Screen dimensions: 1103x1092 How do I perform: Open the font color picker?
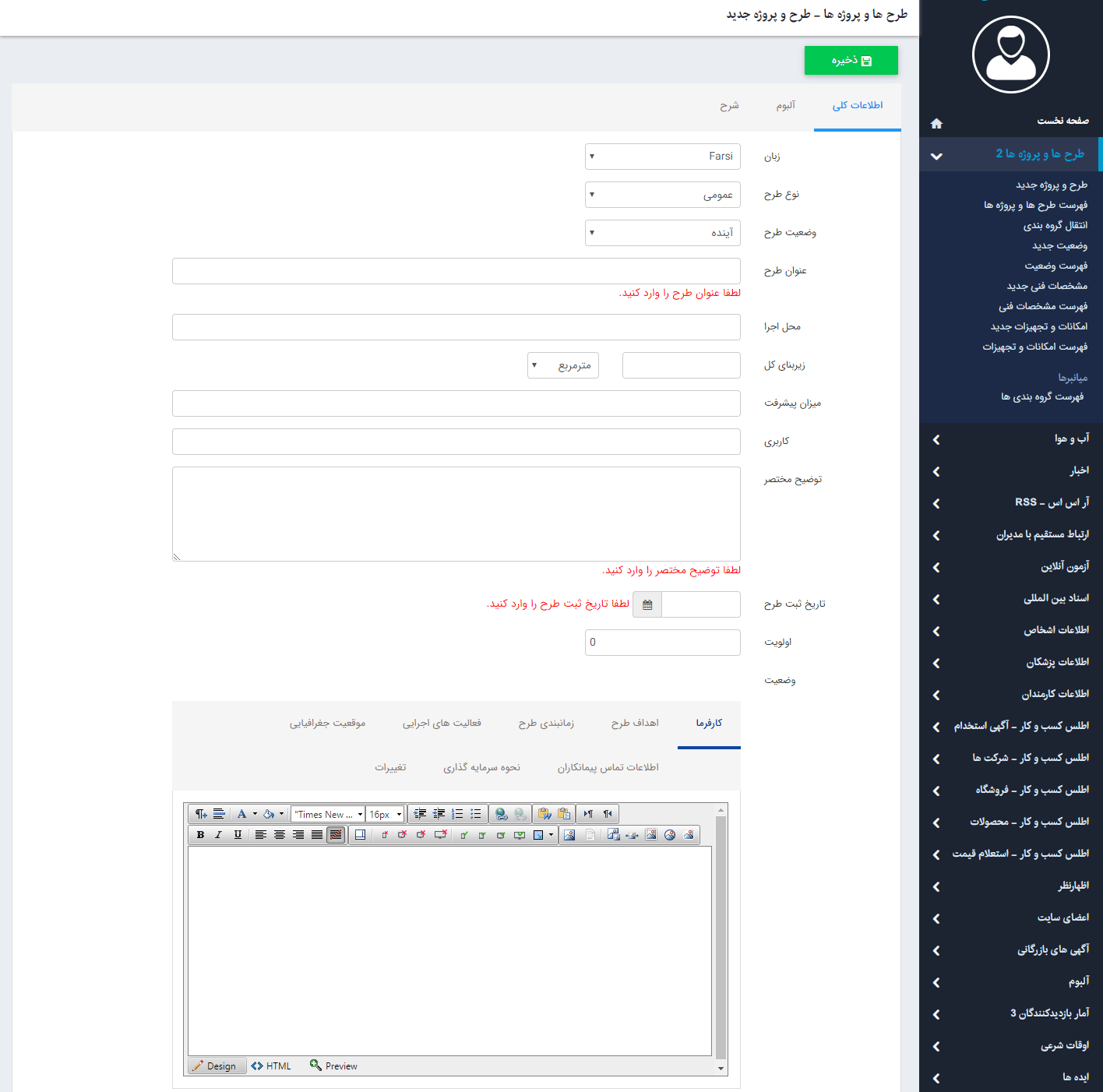click(242, 814)
